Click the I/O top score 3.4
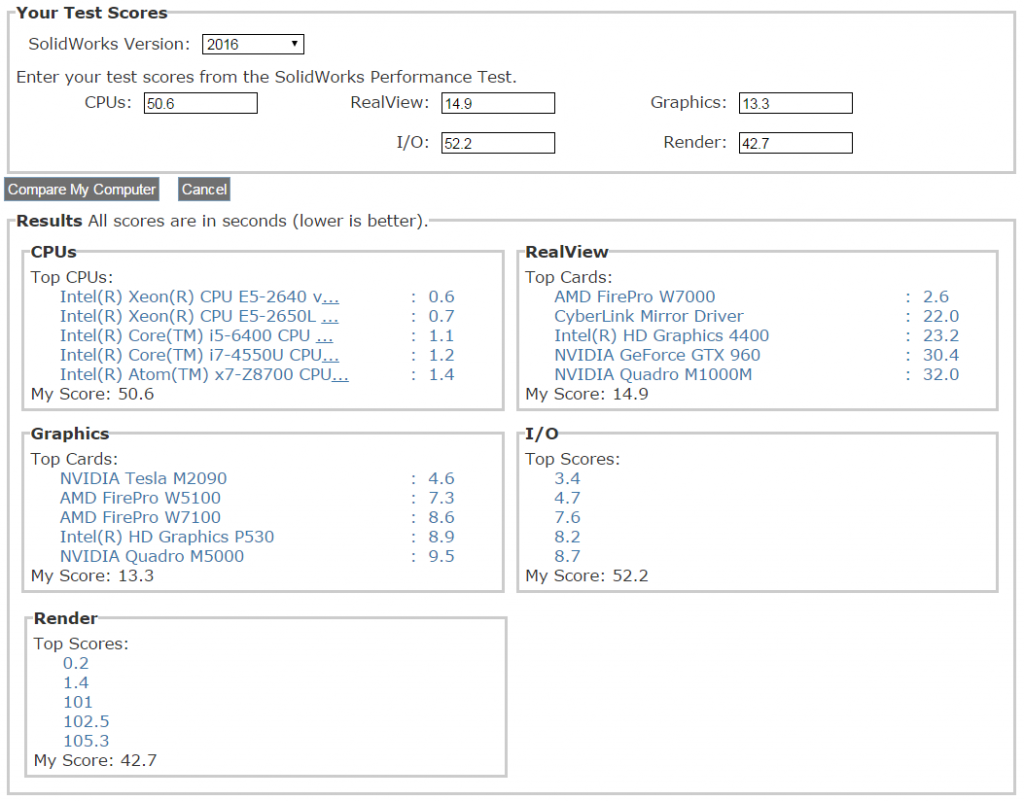The height and width of the screenshot is (801, 1024). (x=568, y=479)
